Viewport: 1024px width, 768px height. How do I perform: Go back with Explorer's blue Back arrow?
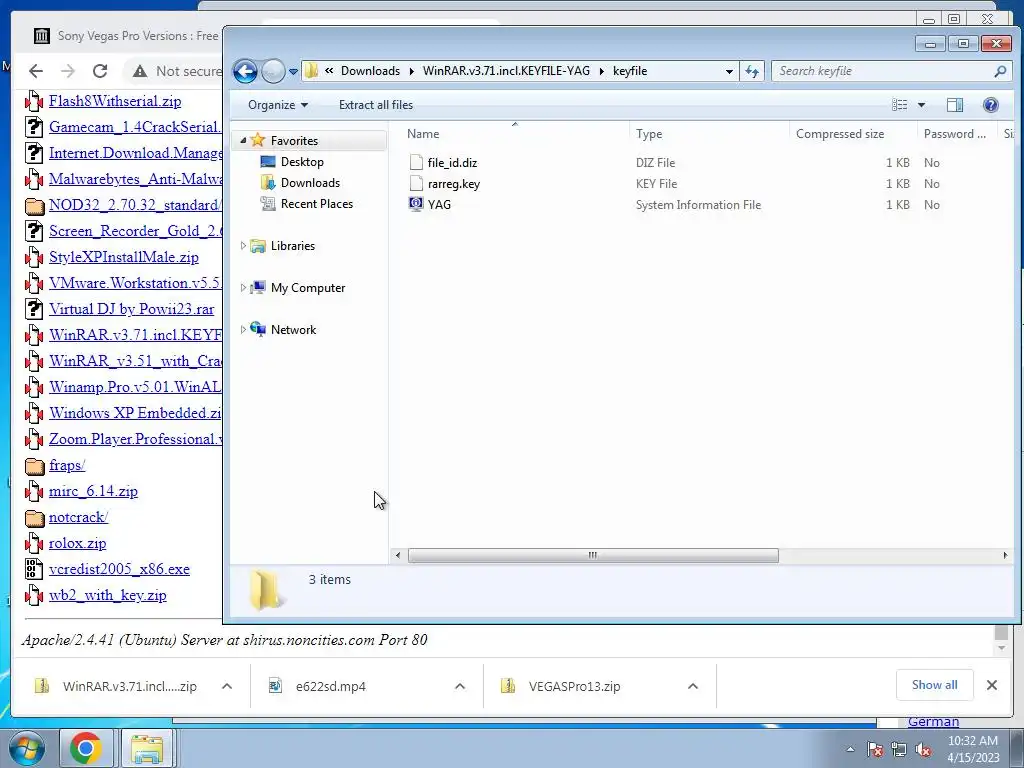coord(246,71)
